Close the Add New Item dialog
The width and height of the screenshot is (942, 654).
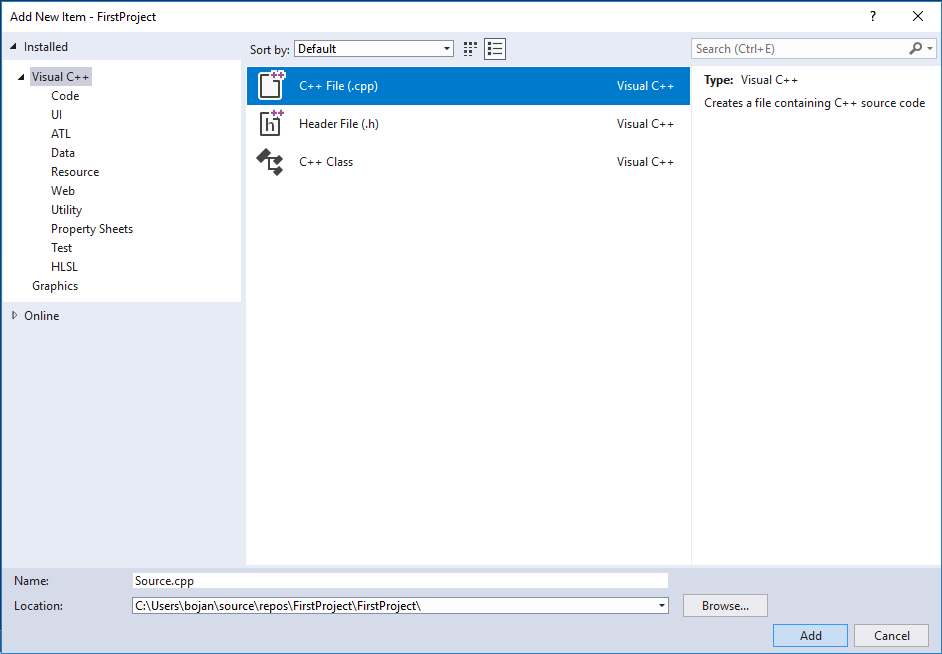click(x=918, y=16)
